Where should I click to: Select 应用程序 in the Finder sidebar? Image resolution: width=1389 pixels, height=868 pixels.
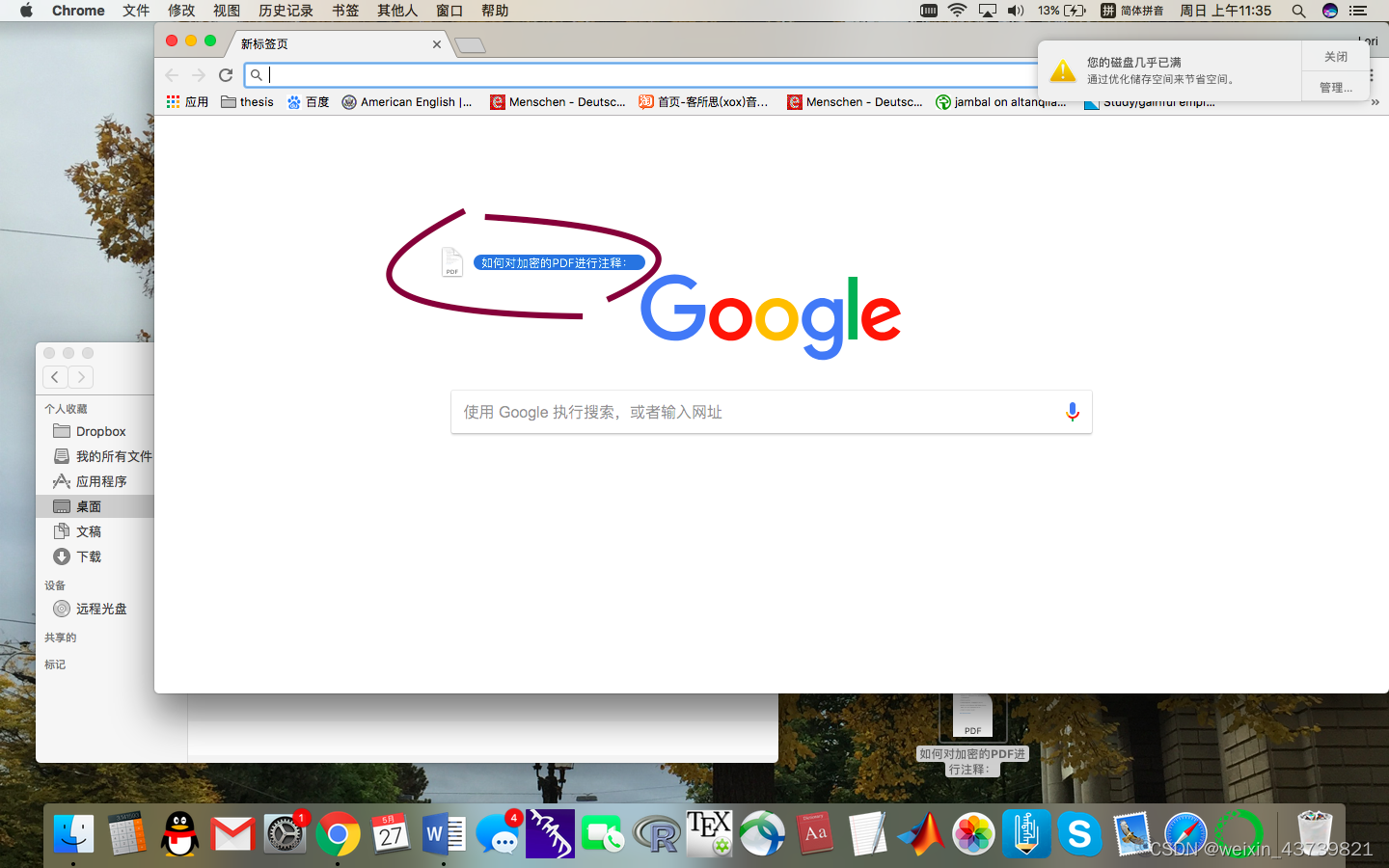[x=95, y=481]
